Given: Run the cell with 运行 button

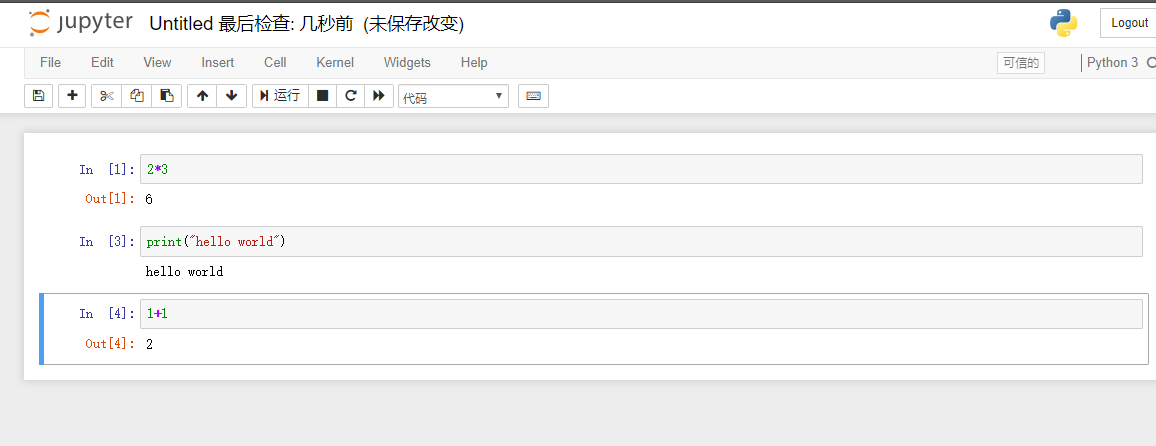Looking at the screenshot, I should click(x=280, y=96).
